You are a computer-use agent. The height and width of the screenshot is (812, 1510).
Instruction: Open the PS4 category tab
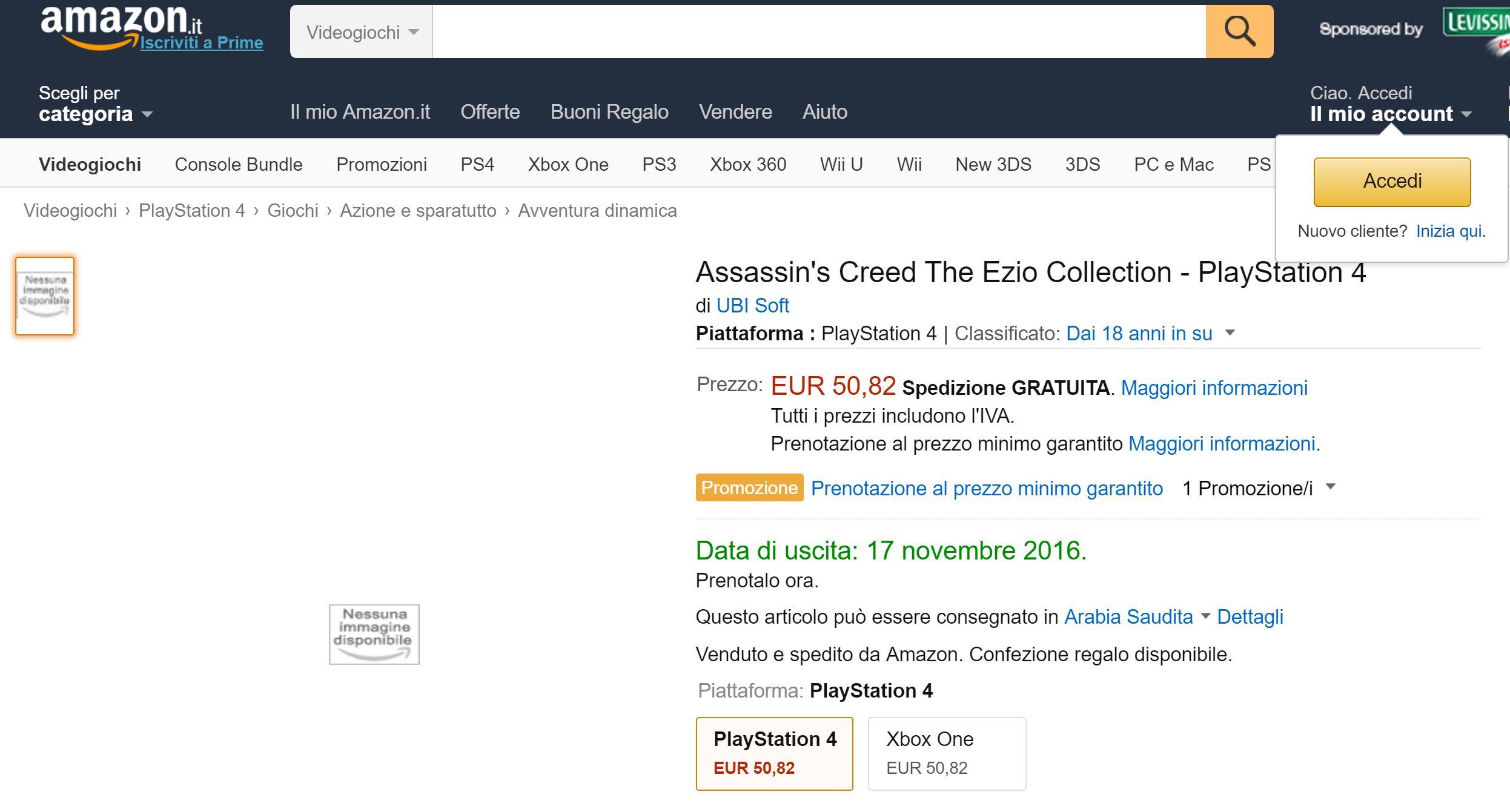[x=477, y=164]
